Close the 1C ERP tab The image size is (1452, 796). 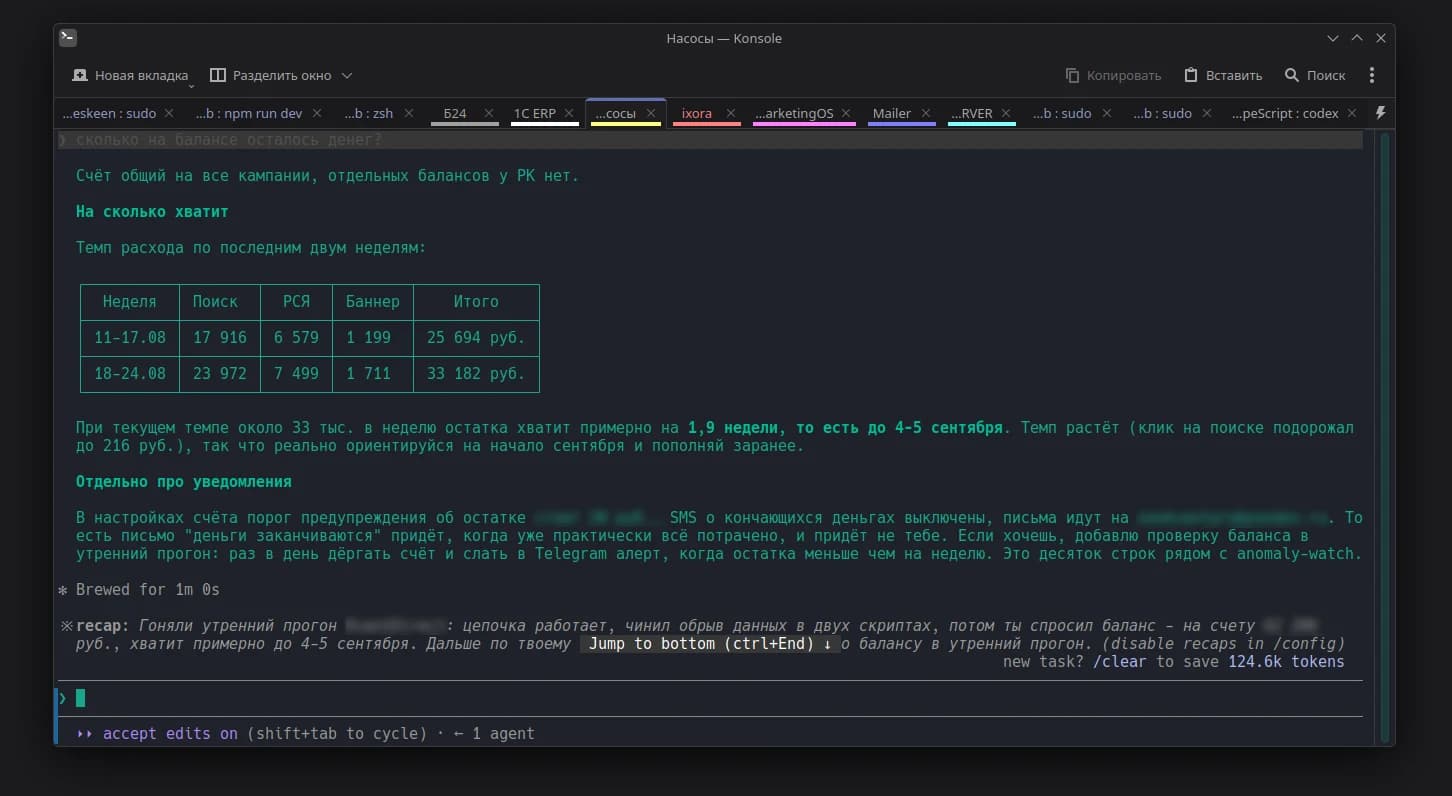point(570,114)
